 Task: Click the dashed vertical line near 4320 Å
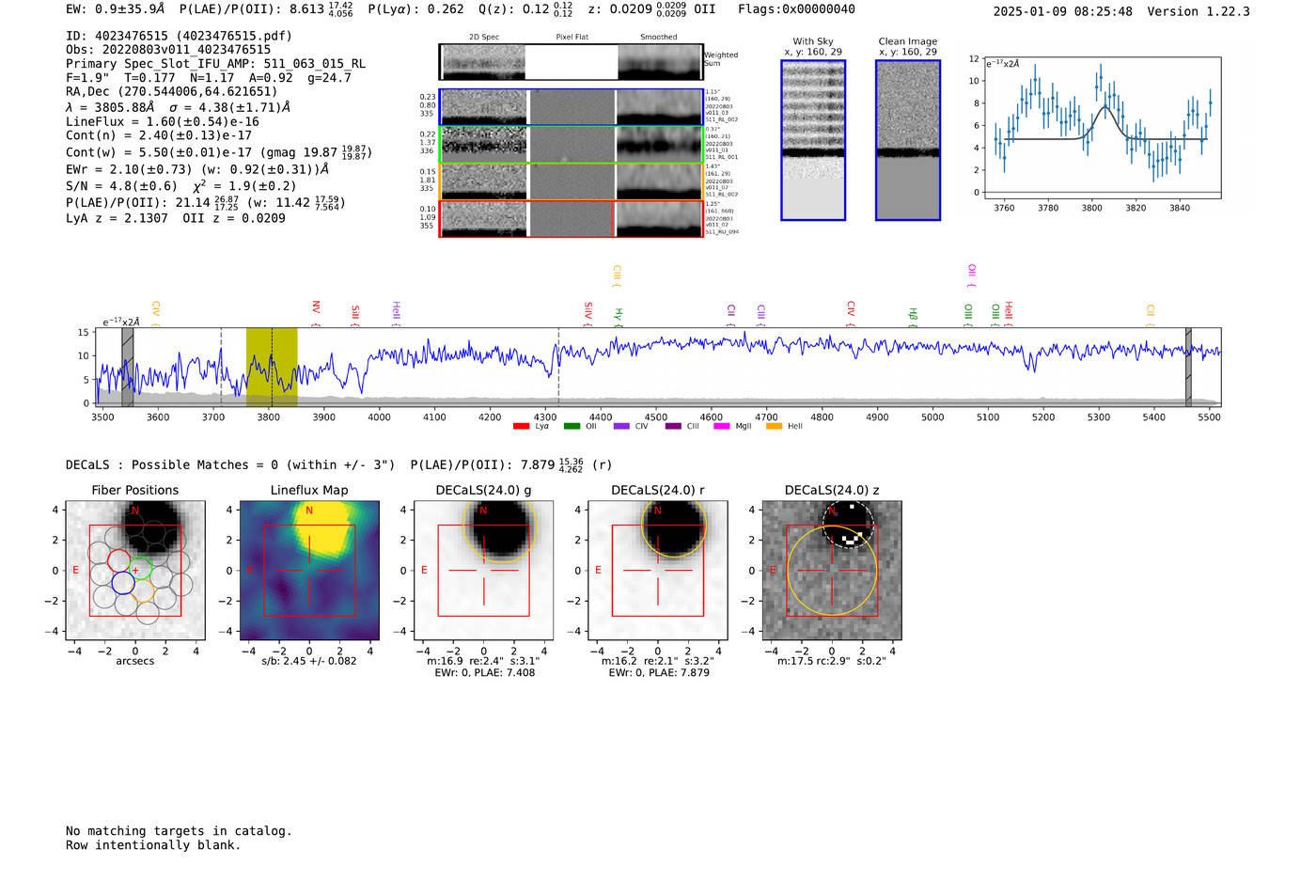click(558, 368)
